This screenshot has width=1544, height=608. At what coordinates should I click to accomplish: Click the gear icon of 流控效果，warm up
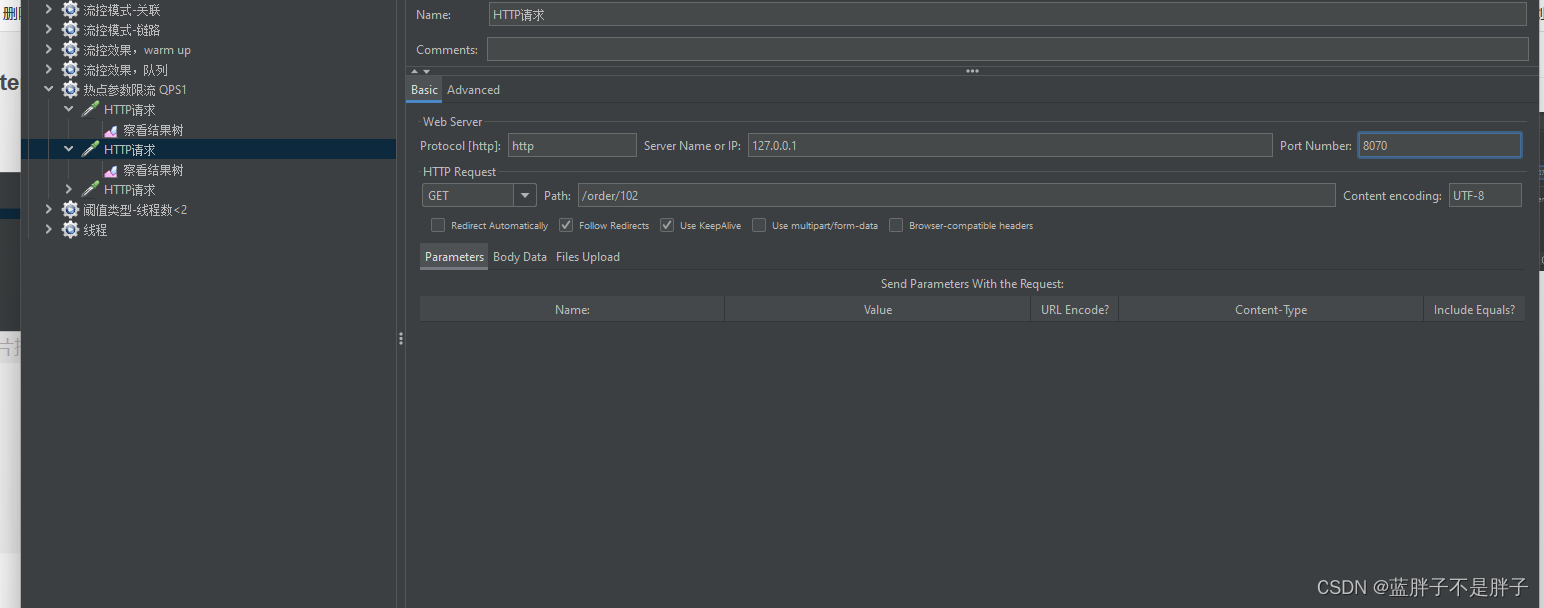70,50
